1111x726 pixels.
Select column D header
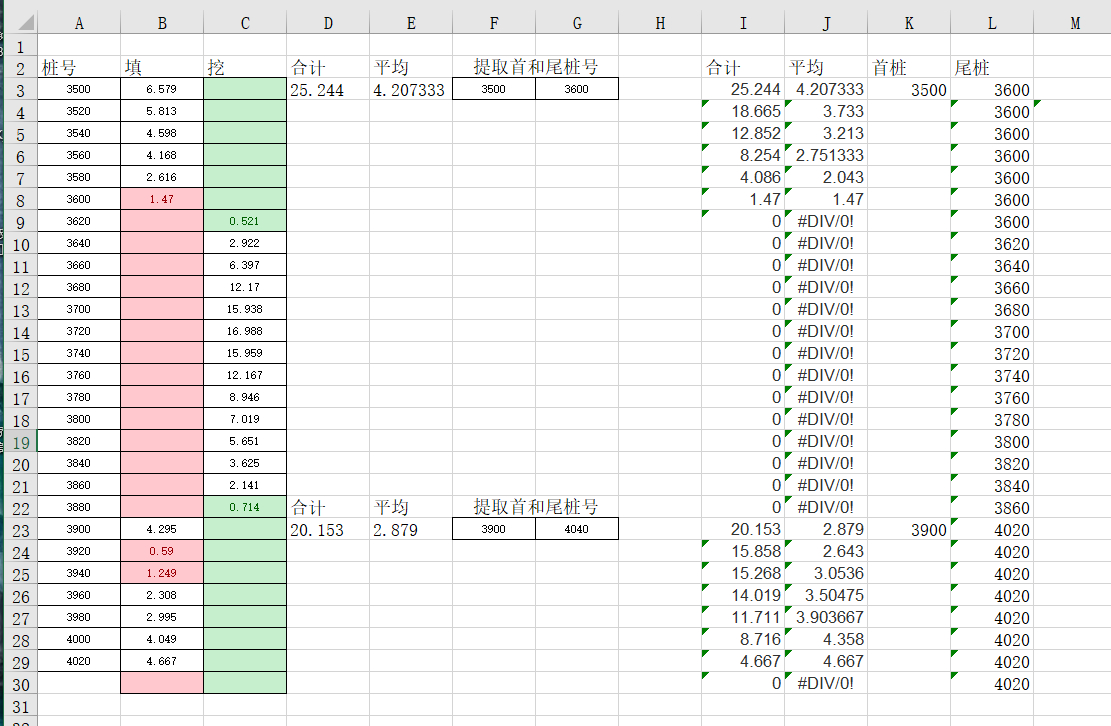point(328,23)
